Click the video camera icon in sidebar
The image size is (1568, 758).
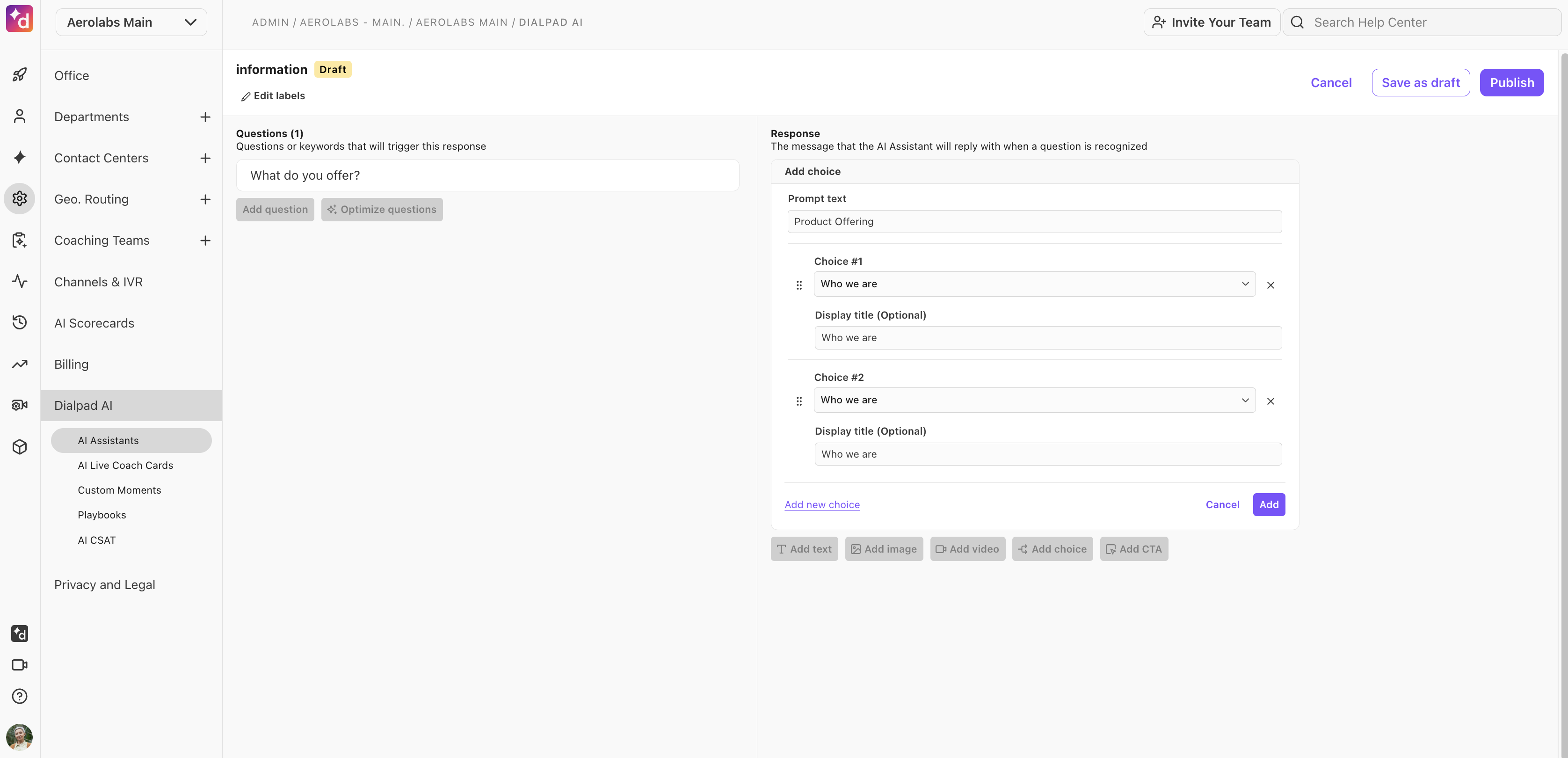[20, 665]
